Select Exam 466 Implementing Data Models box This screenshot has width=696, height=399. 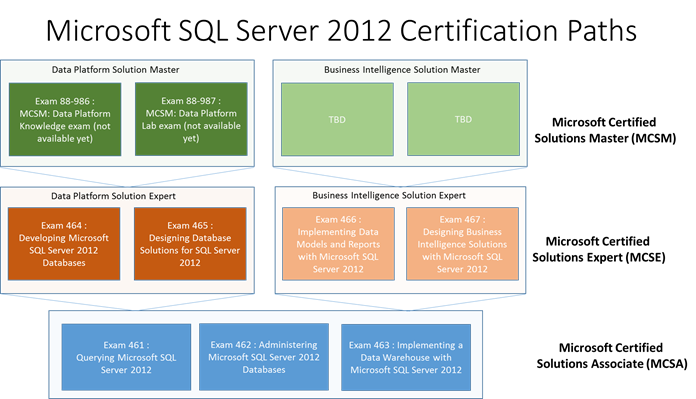pos(338,244)
